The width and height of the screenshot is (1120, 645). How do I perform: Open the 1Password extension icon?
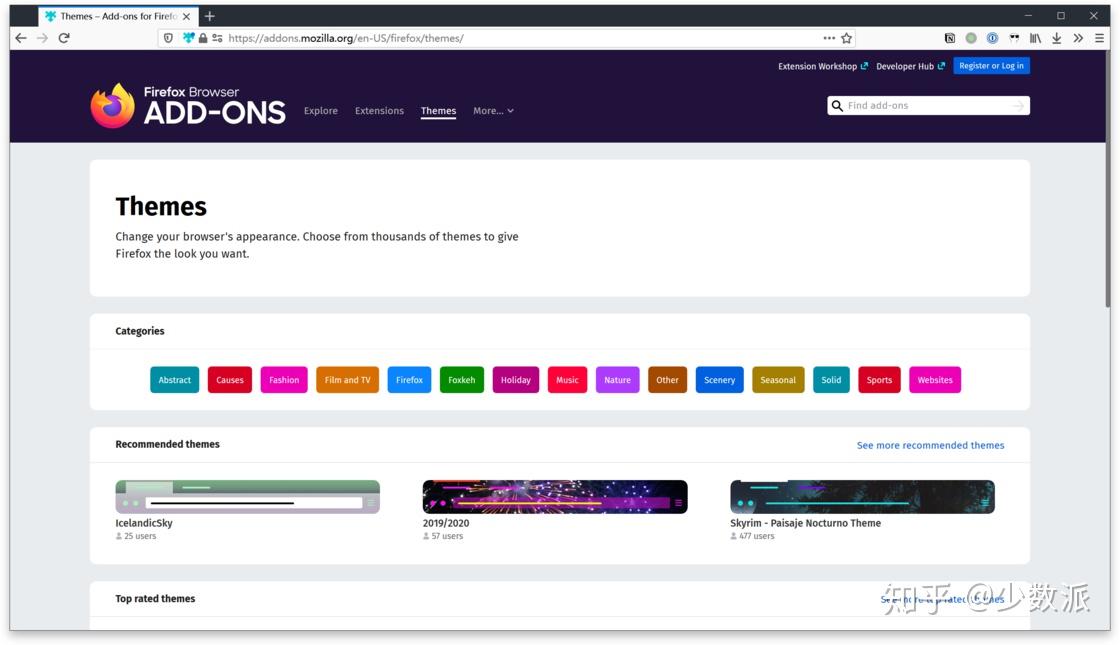(992, 38)
